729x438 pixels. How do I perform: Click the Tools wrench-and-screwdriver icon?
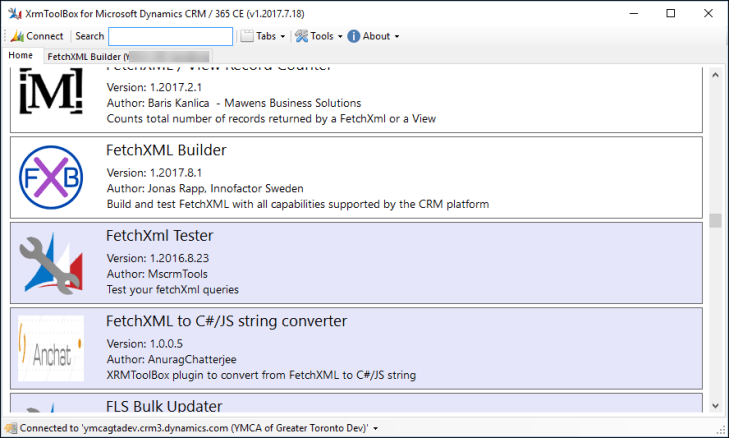tap(301, 36)
